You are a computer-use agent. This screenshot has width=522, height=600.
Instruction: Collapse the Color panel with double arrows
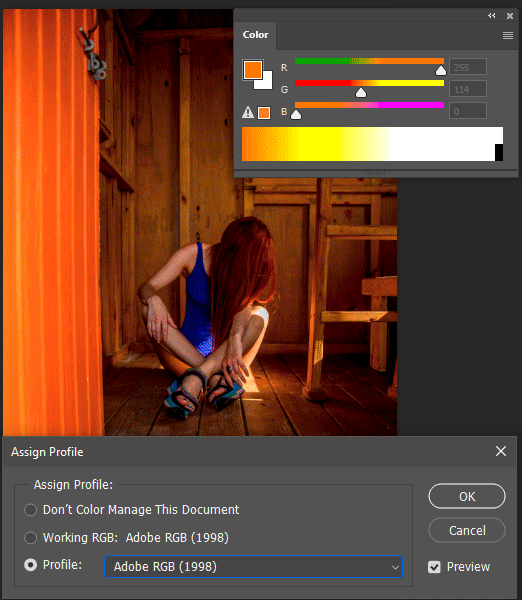click(492, 16)
